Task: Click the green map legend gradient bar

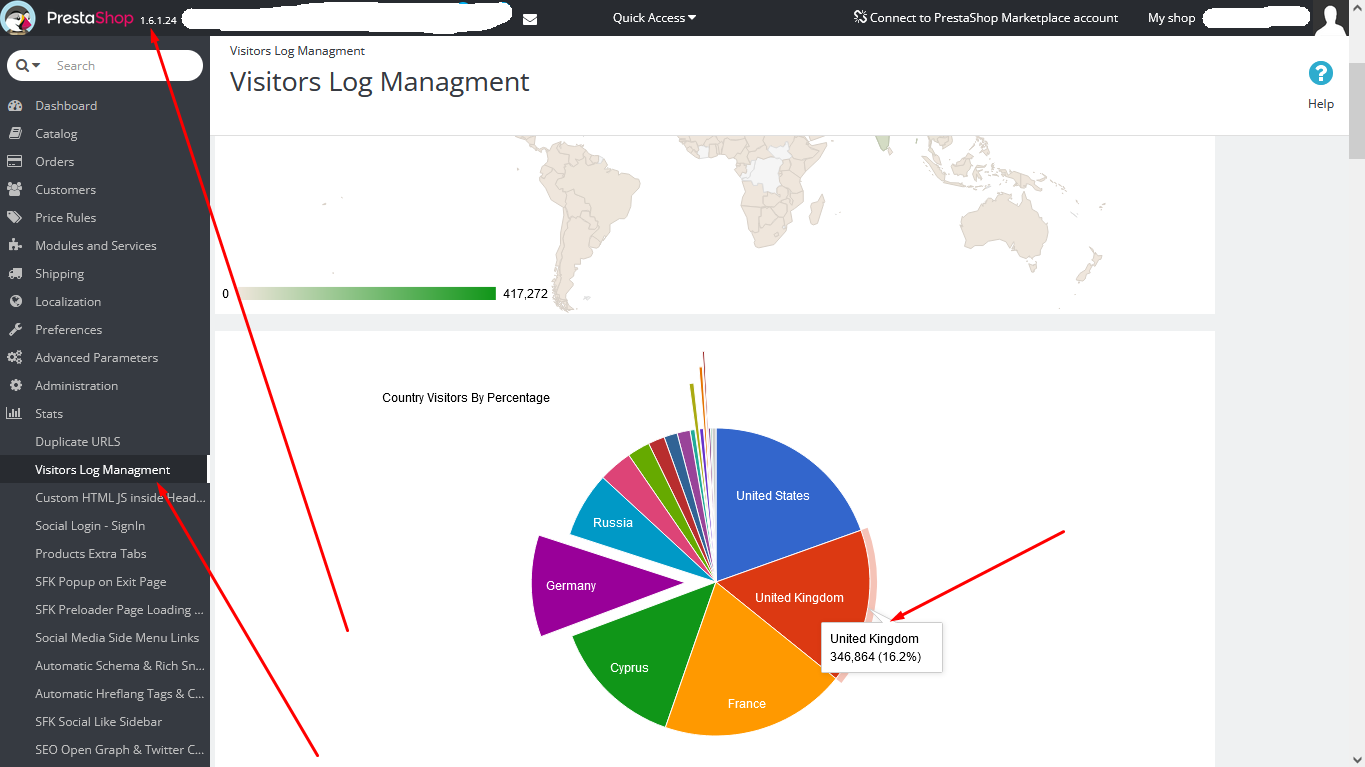Action: [365, 294]
